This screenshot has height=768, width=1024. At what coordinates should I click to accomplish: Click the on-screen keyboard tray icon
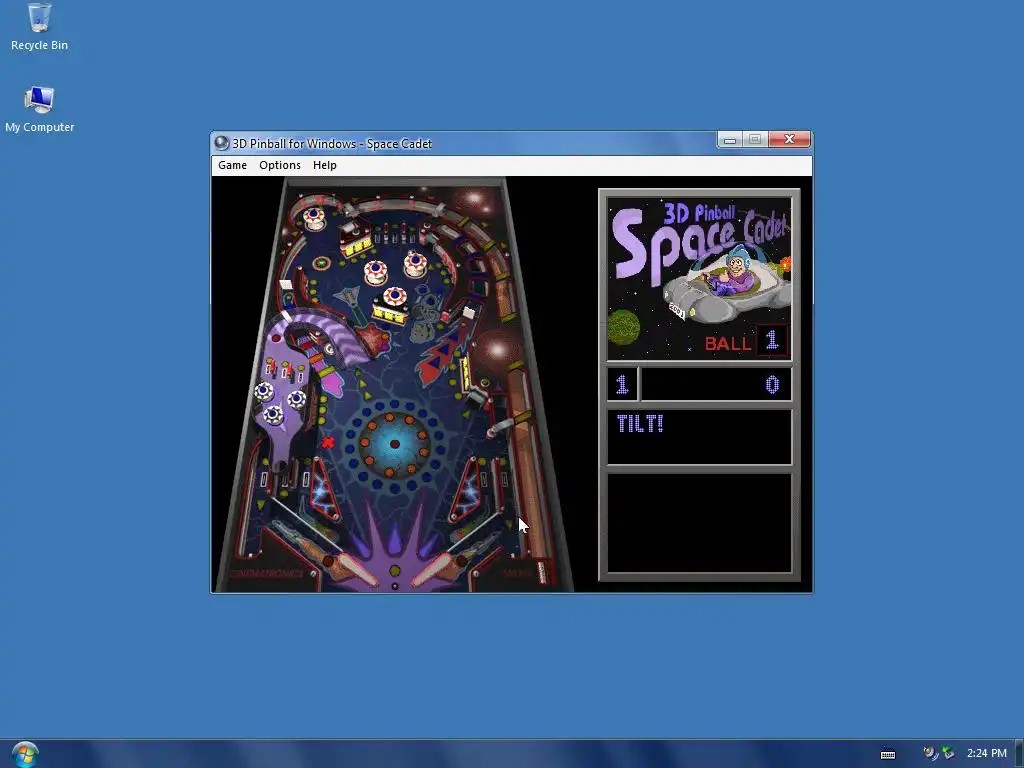tap(888, 754)
